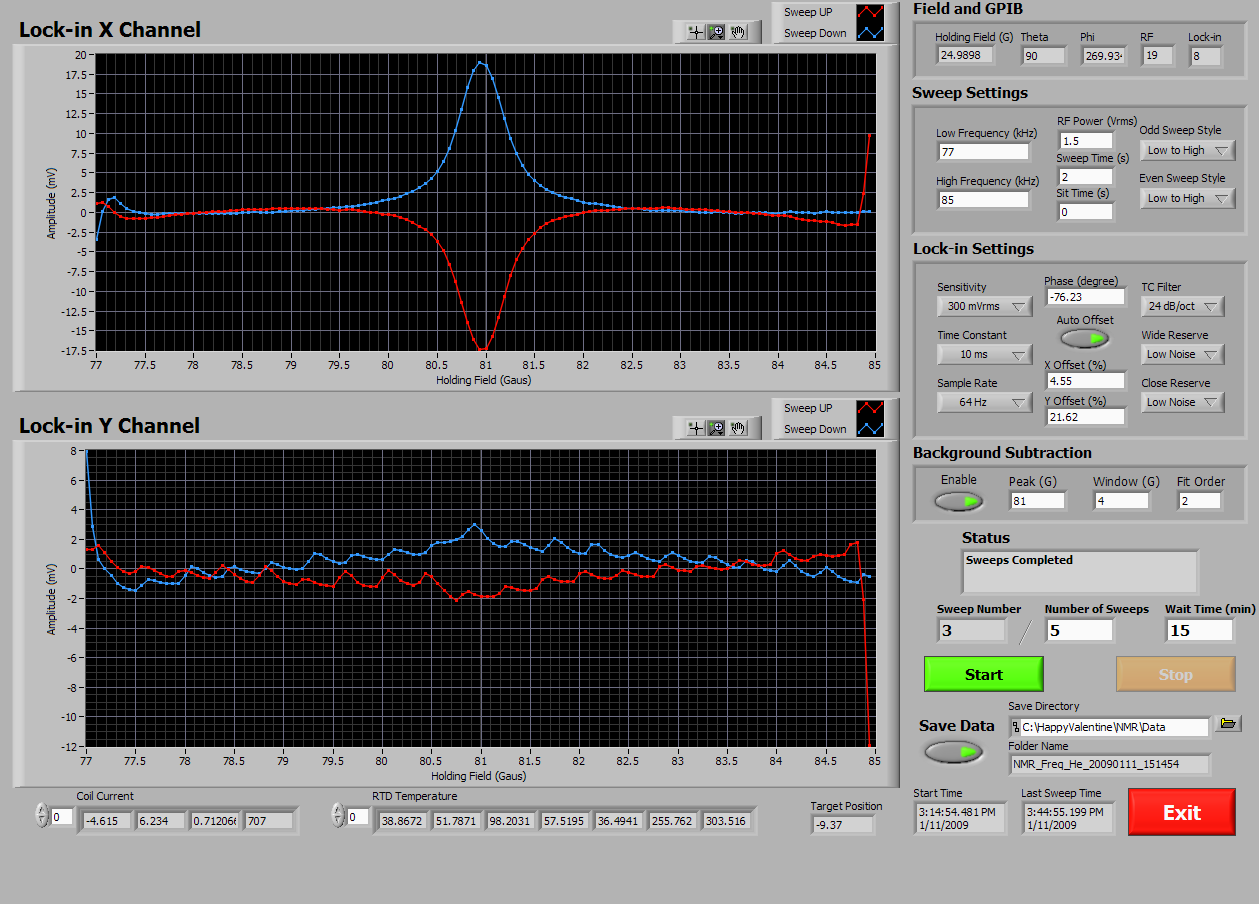Viewport: 1259px width, 904px height.
Task: Click the Sweep Number indicator
Action: [x=971, y=630]
